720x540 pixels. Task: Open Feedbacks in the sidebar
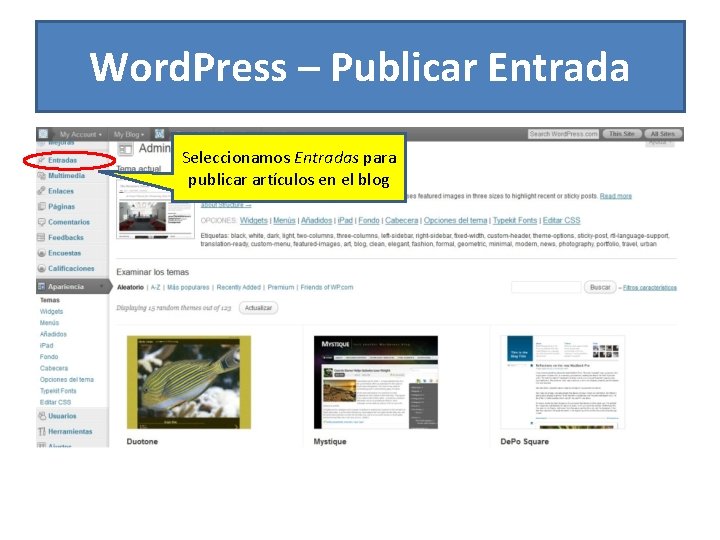click(x=66, y=237)
